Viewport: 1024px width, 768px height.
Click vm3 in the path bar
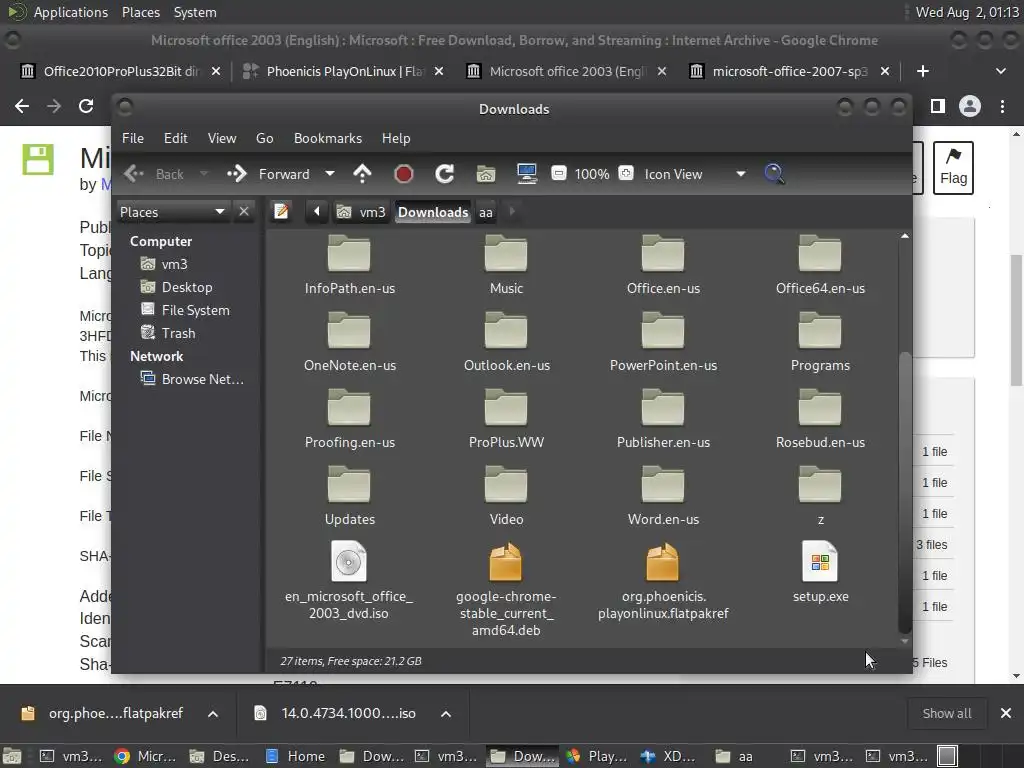point(361,212)
